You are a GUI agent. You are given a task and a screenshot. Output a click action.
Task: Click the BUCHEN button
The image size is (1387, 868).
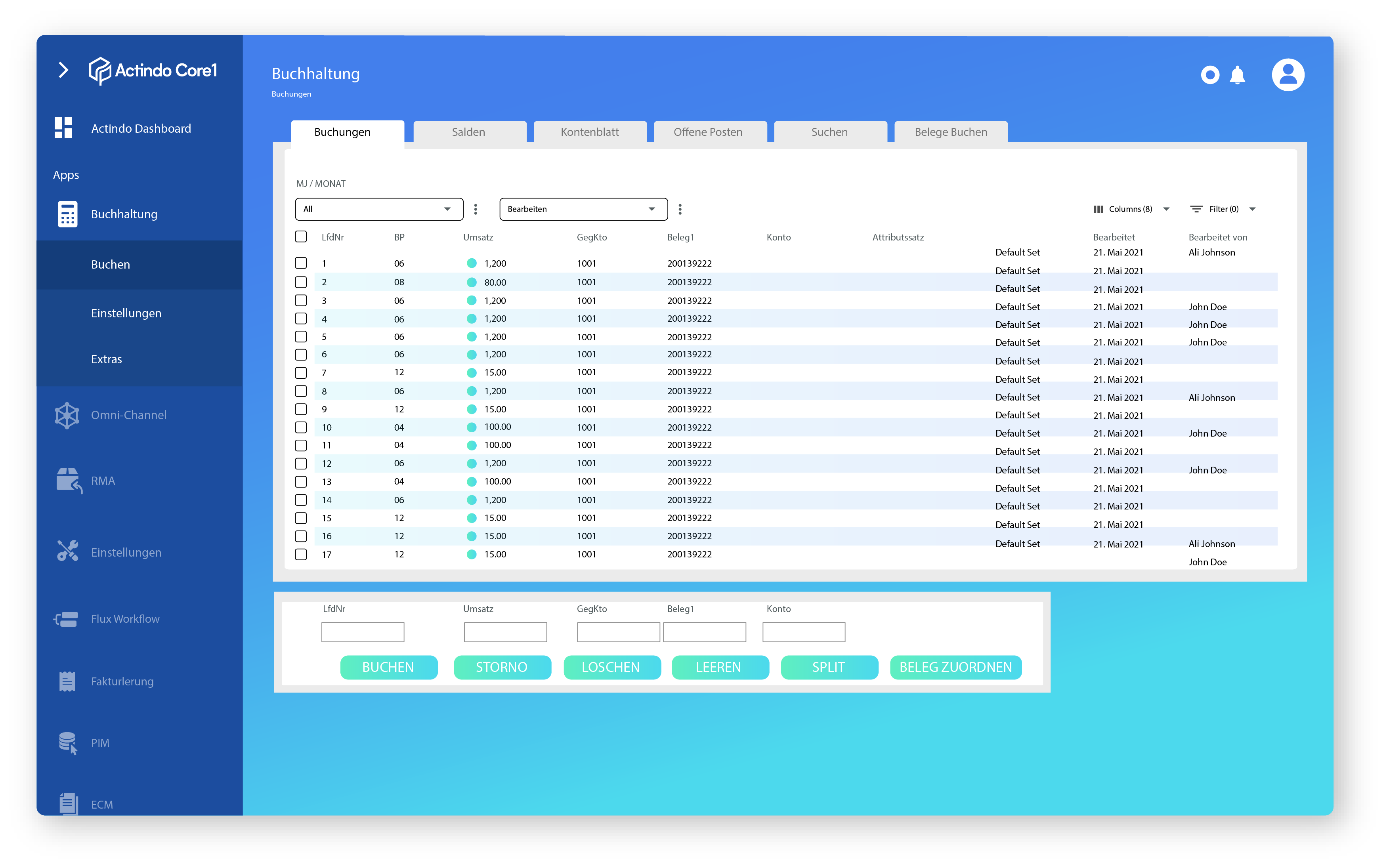tap(389, 667)
